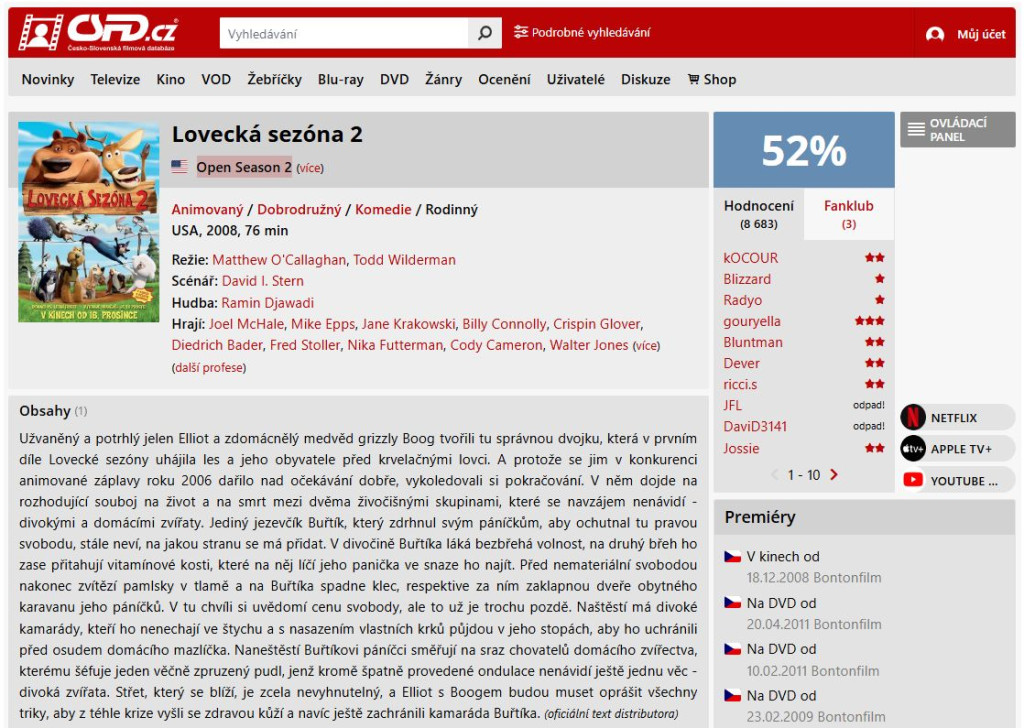Open Nika Futterman's profile
Viewport: 1024px width, 728px height.
click(x=395, y=345)
